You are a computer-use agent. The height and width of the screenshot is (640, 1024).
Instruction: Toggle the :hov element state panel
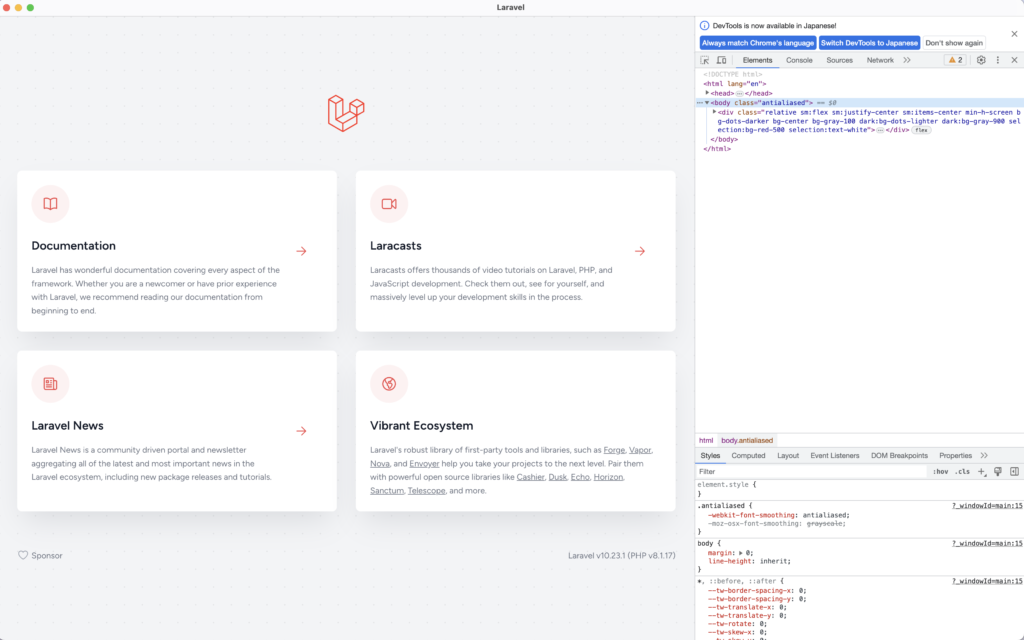pyautogui.click(x=940, y=471)
